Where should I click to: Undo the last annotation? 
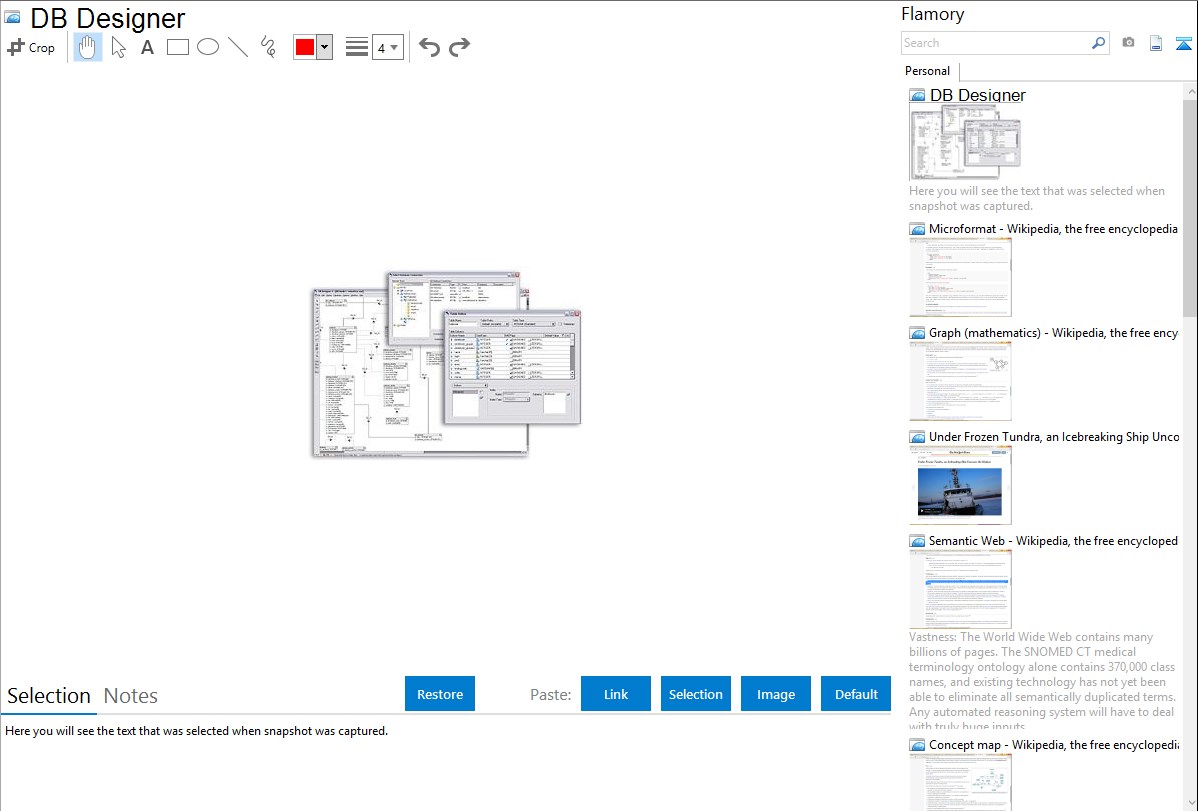(x=429, y=47)
